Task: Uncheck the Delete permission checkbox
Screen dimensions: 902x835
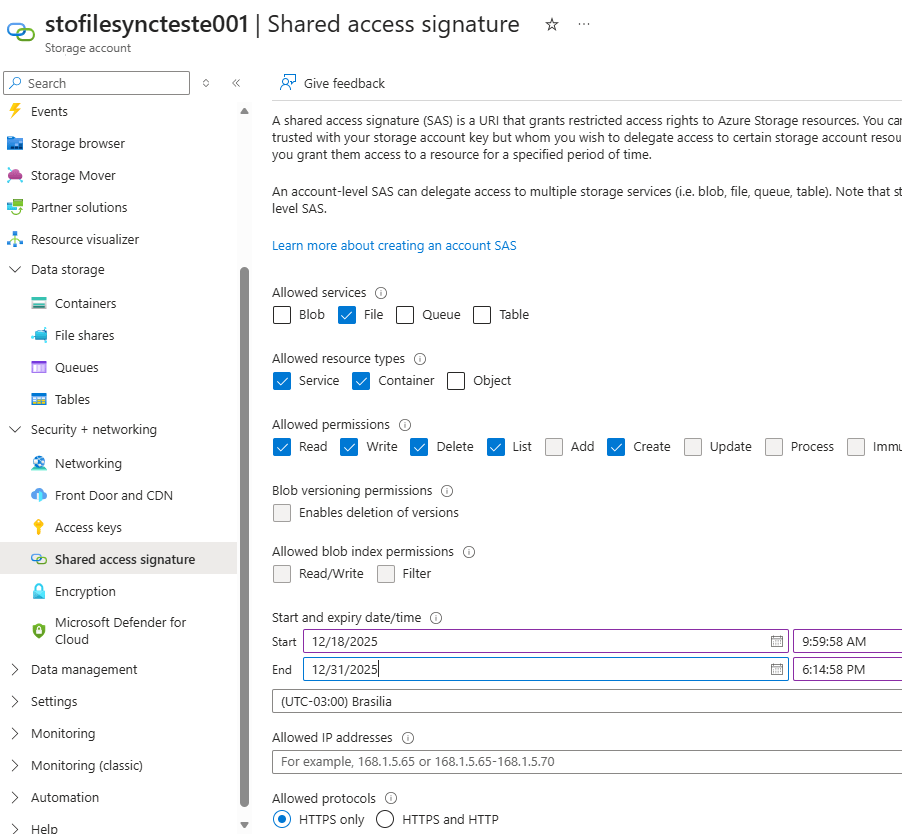Action: (419, 447)
